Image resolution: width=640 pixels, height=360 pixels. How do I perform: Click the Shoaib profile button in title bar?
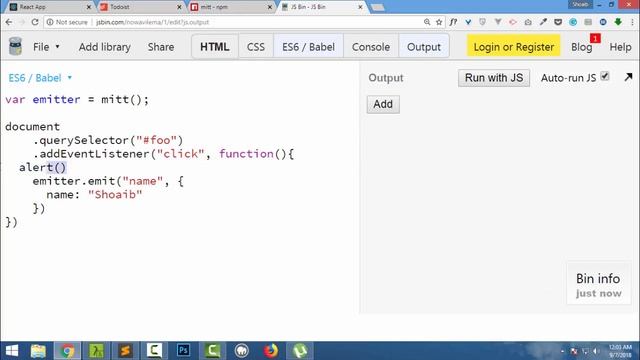580,4
